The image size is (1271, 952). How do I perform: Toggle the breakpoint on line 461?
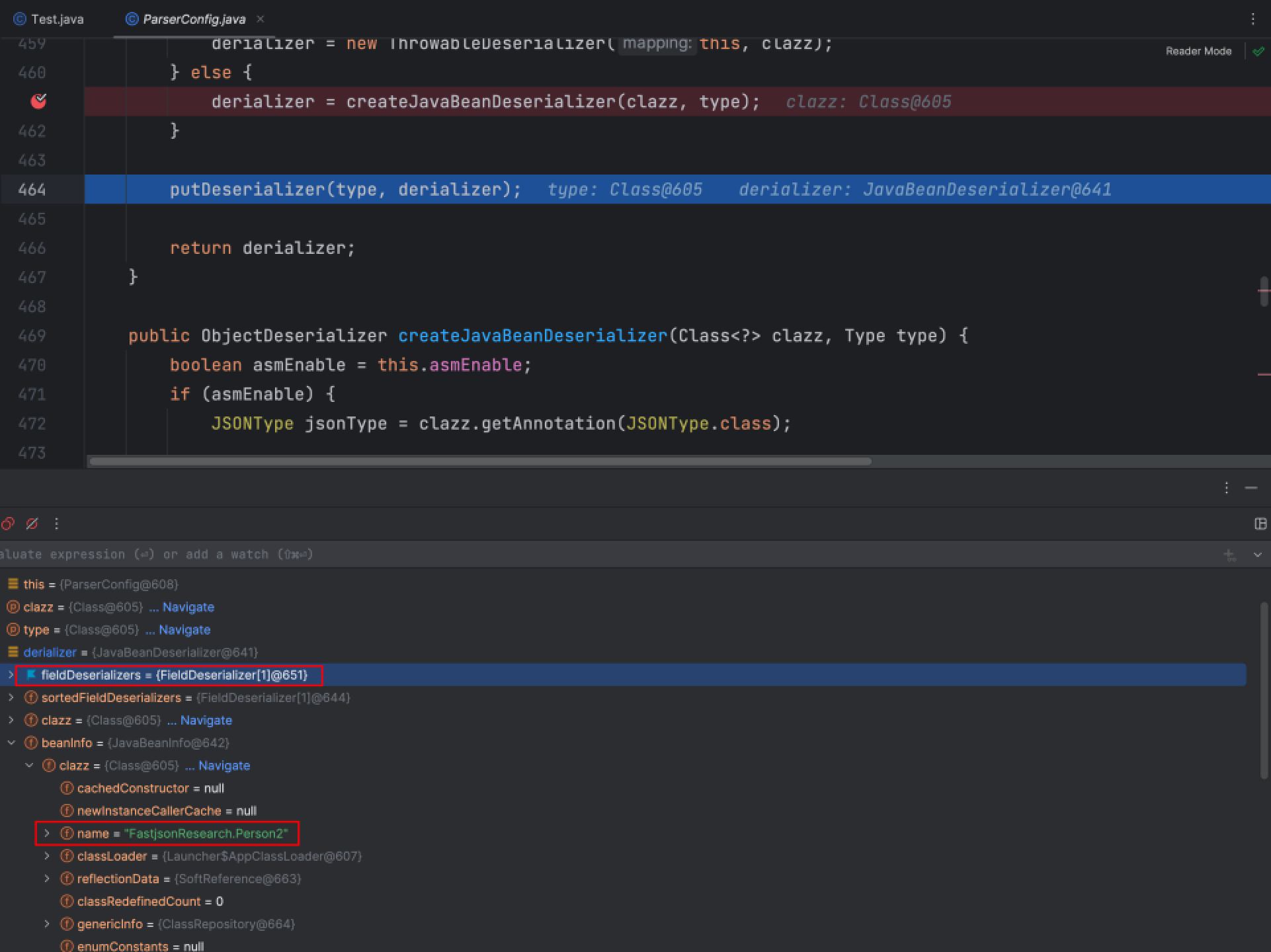(38, 101)
